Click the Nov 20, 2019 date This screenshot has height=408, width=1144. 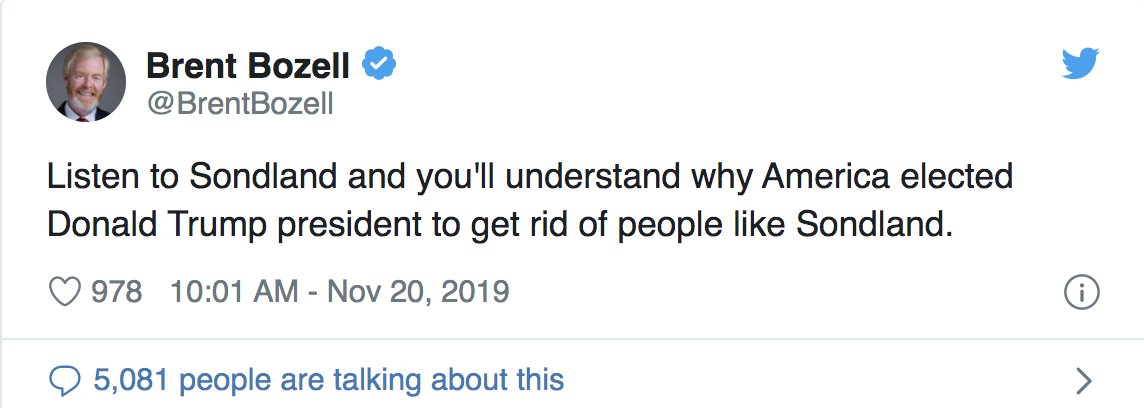coord(418,293)
